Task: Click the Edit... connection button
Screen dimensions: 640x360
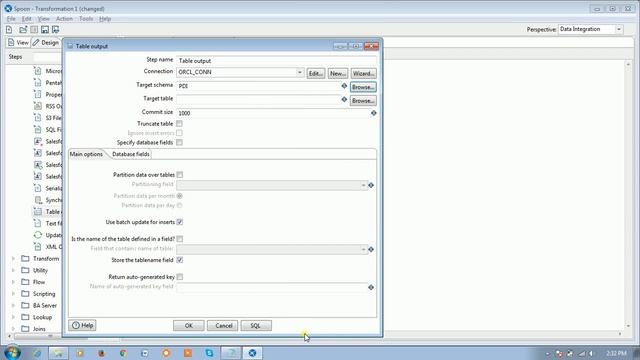Action: click(316, 73)
